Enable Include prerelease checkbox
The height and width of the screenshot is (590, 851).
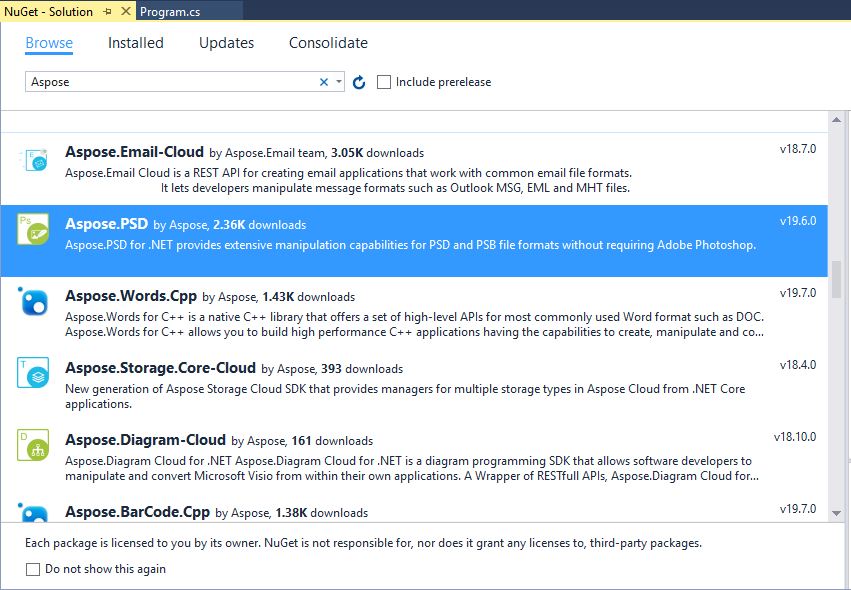[384, 82]
